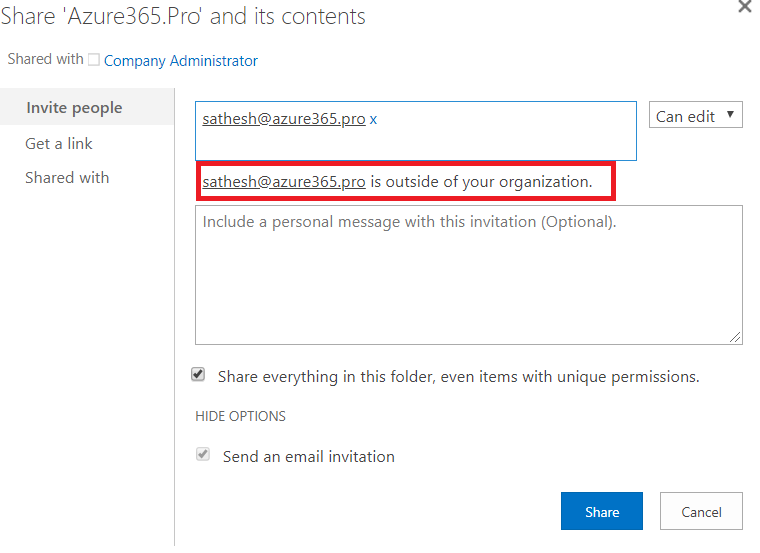The image size is (760, 553).
Task: Collapse options via 'HIDE OPTIONS'
Action: point(240,416)
